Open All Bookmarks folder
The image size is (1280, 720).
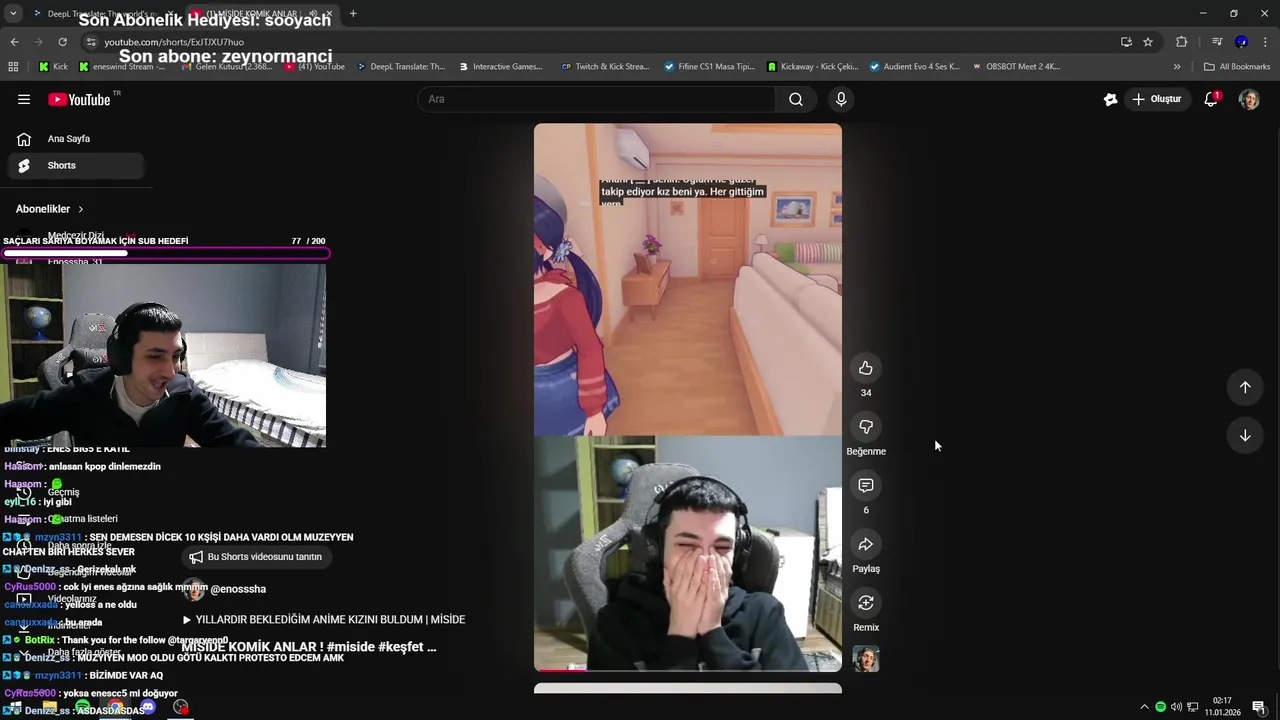click(x=1237, y=67)
